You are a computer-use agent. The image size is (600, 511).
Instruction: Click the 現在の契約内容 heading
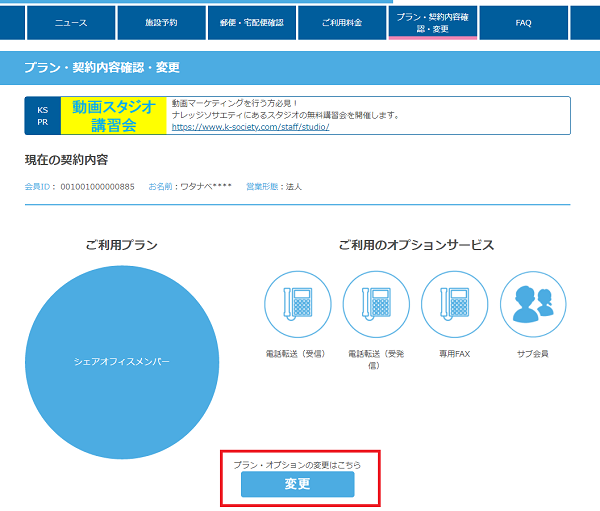[67, 161]
